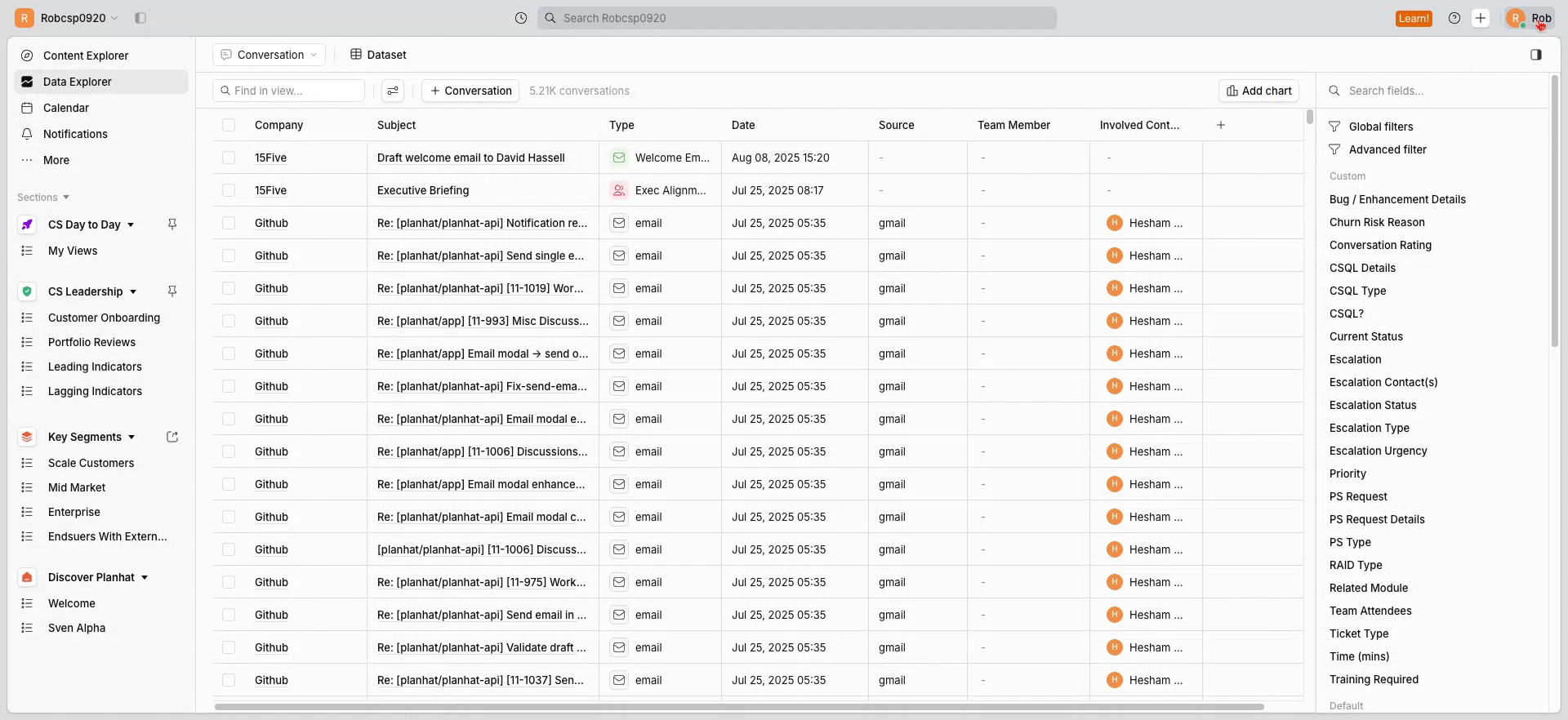Click Hesham avatar in Notification re... row

(1115, 223)
